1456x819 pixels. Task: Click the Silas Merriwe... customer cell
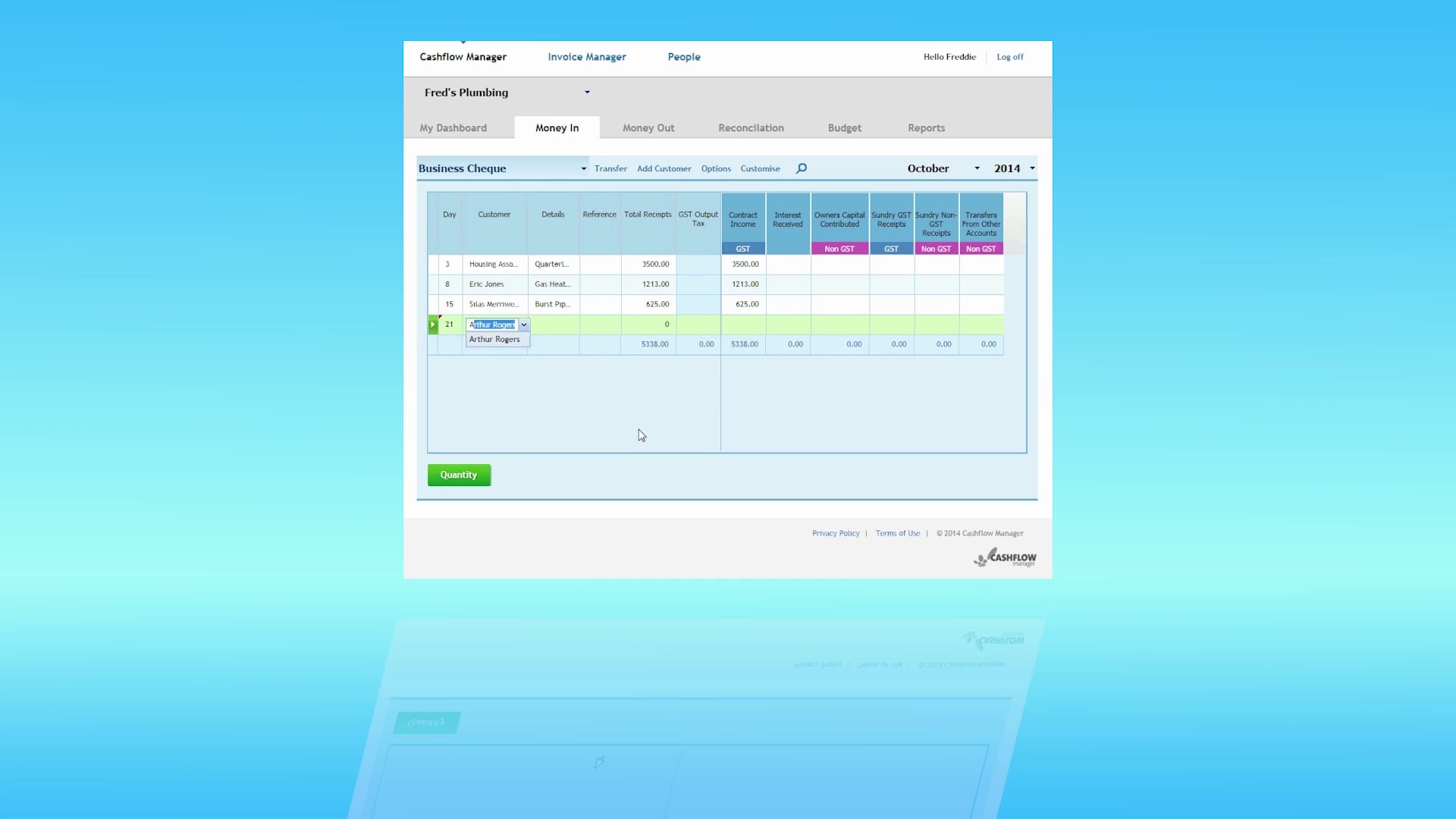(495, 304)
